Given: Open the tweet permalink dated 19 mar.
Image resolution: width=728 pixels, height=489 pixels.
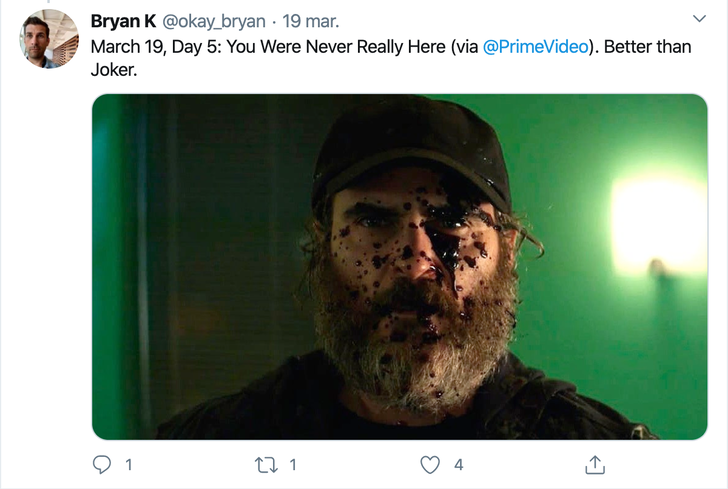Looking at the screenshot, I should (311, 21).
